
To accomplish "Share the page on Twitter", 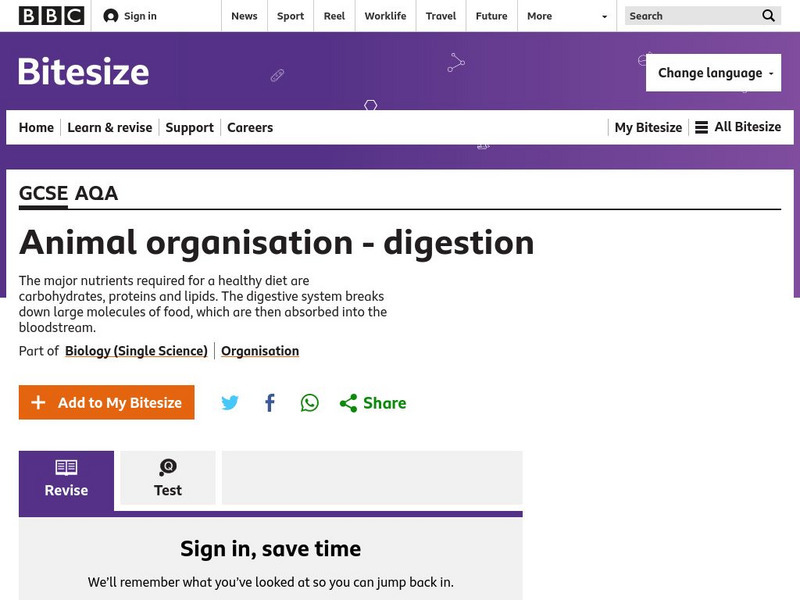I will coord(231,402).
